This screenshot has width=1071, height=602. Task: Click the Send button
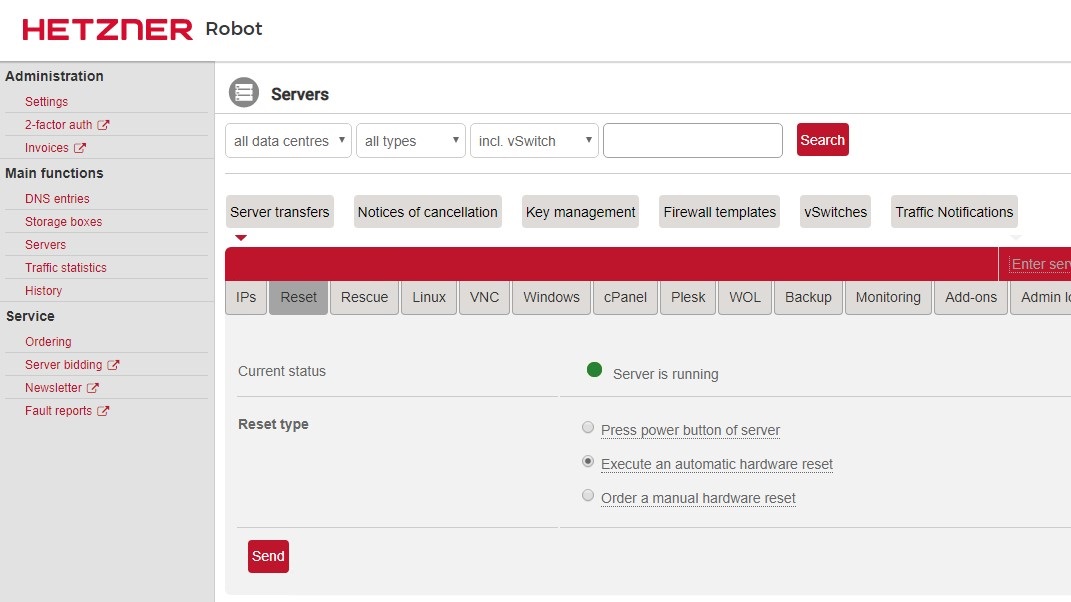pyautogui.click(x=268, y=556)
